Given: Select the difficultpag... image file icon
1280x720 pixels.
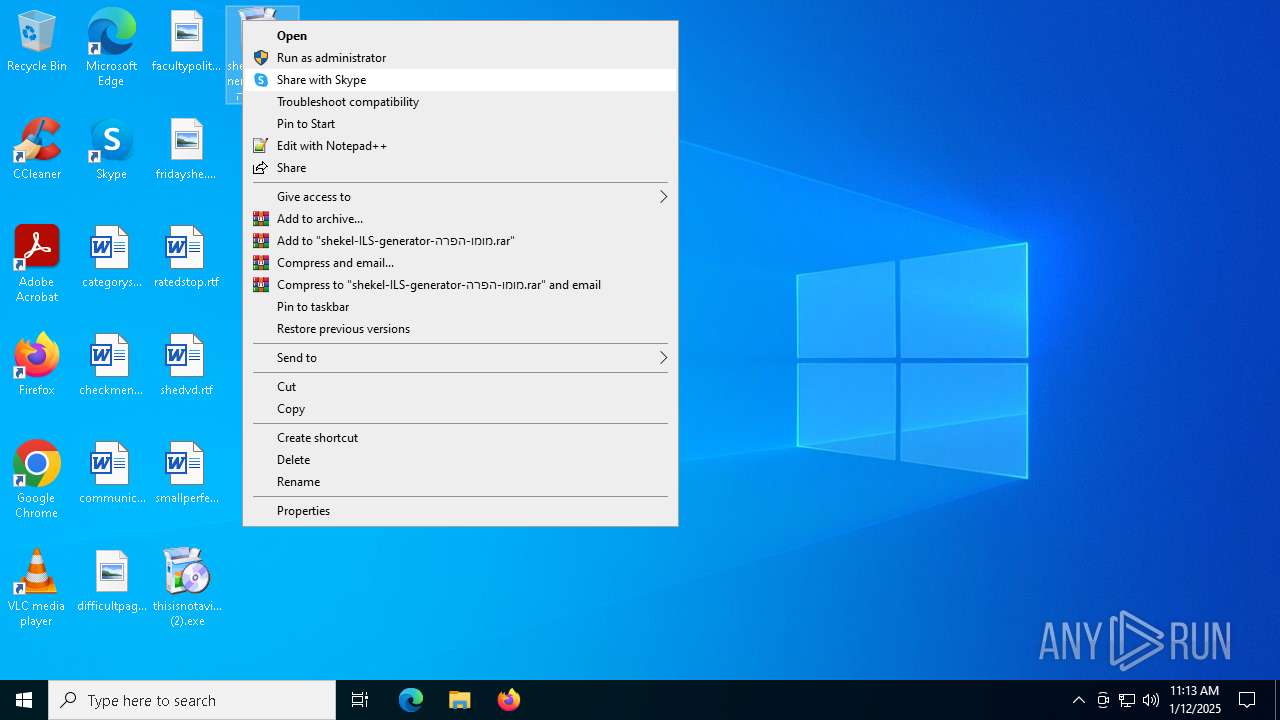Looking at the screenshot, I should coord(111,582).
